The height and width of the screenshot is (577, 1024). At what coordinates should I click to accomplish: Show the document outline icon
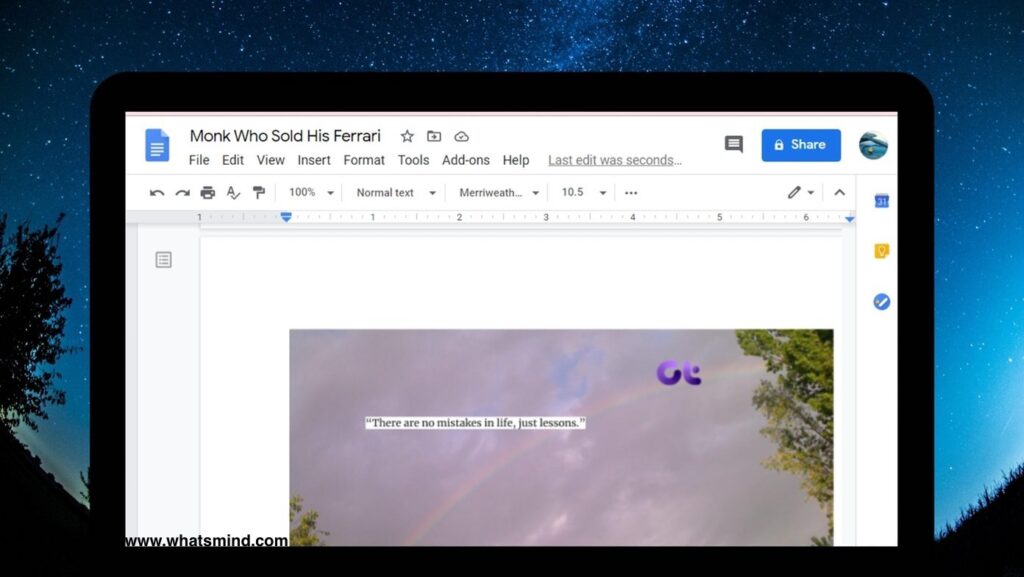tap(163, 260)
